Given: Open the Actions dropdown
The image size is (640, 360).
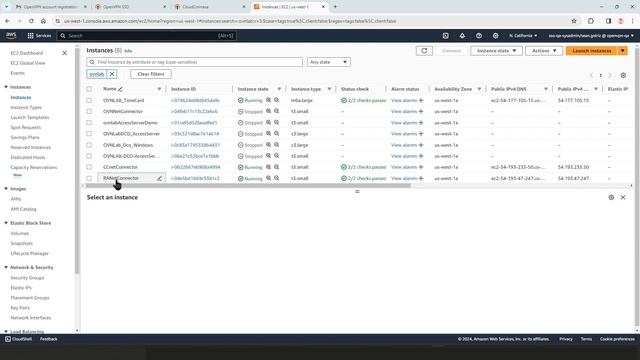Looking at the screenshot, I should pyautogui.click(x=544, y=51).
